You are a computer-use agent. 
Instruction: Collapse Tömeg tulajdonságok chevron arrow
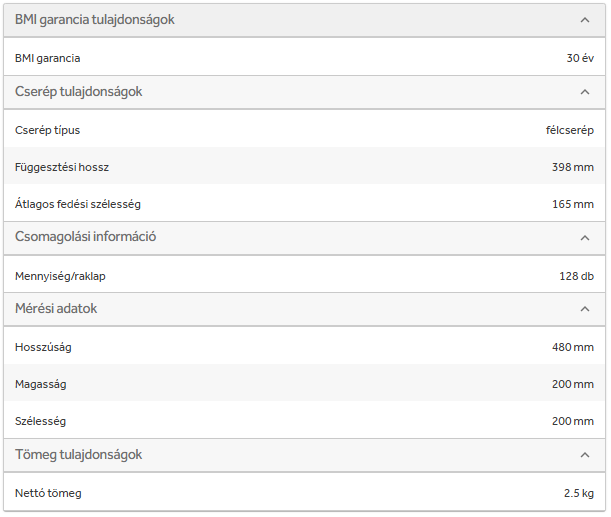click(x=585, y=455)
